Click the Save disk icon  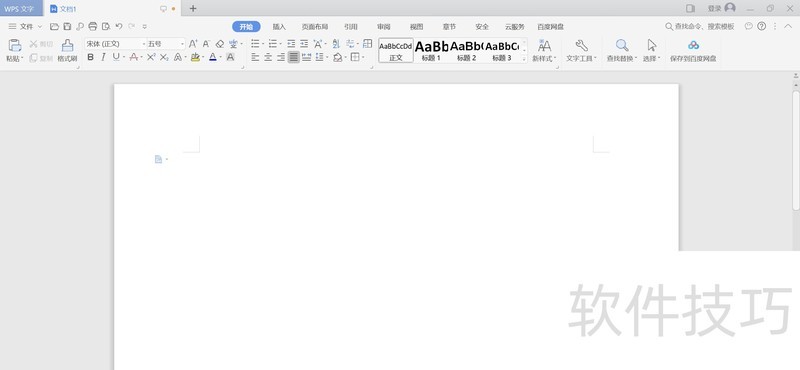(67, 27)
